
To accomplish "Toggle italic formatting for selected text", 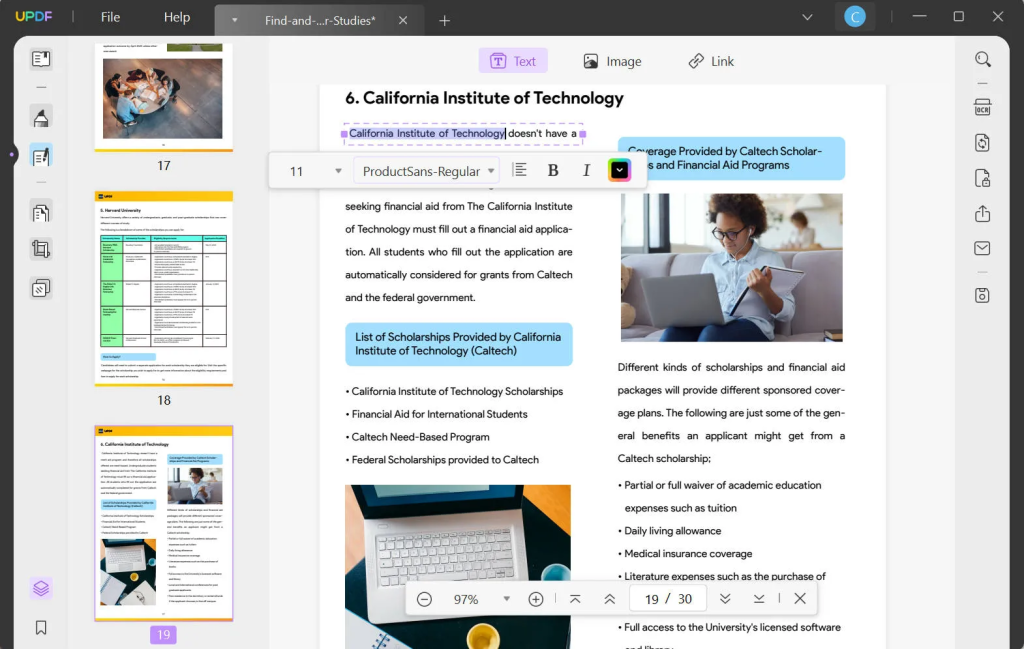I will 587,169.
